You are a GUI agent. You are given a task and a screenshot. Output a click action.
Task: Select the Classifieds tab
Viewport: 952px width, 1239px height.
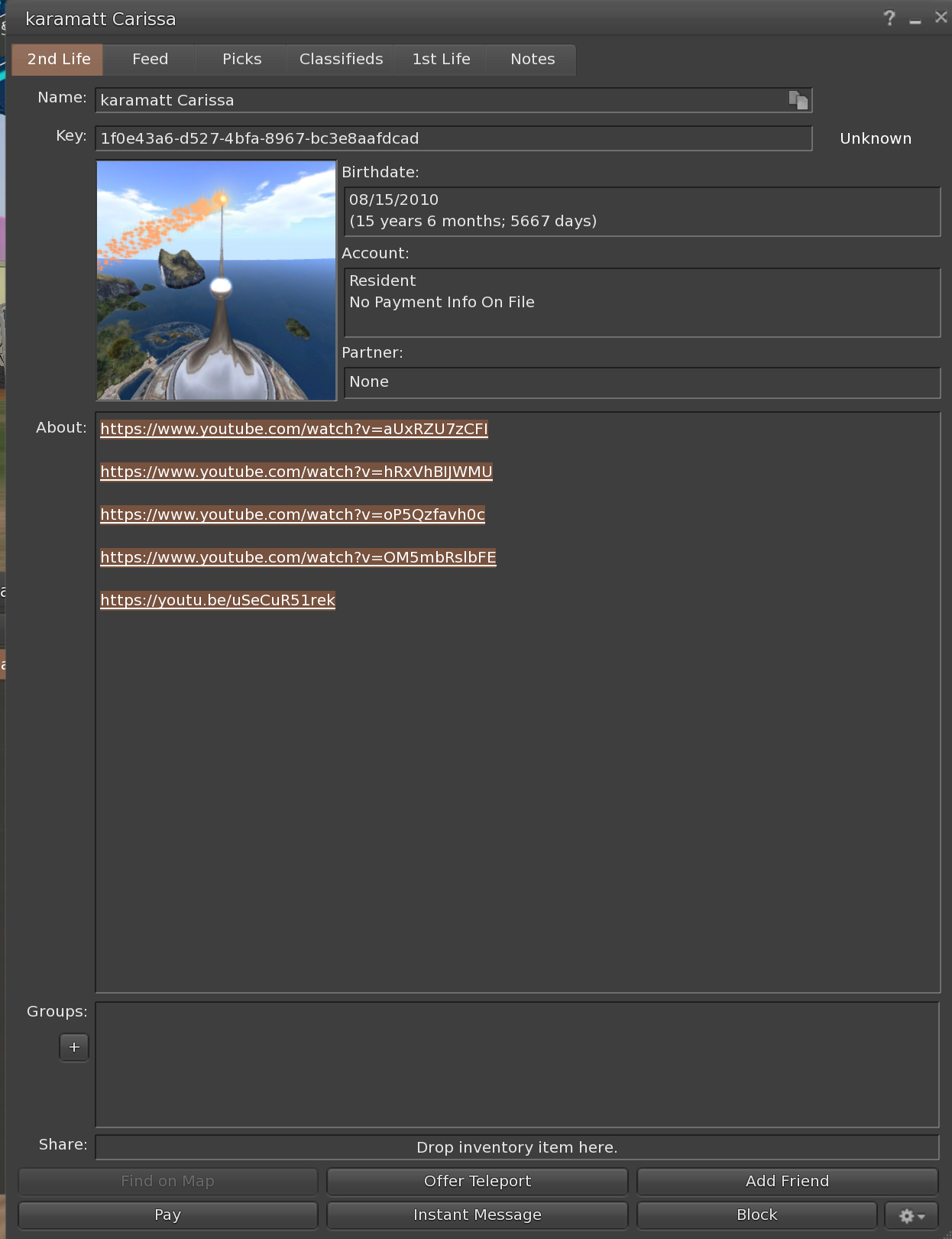341,60
